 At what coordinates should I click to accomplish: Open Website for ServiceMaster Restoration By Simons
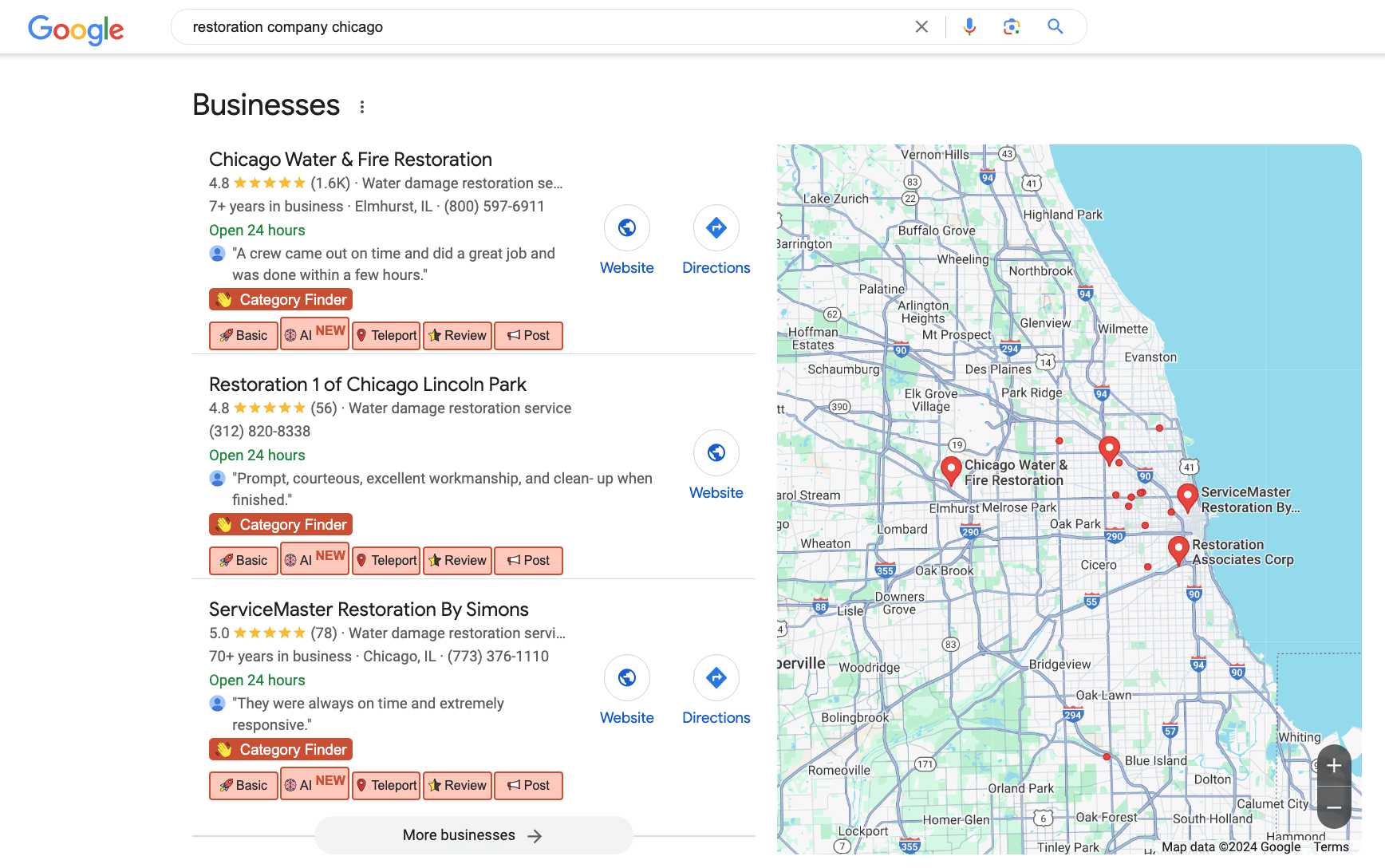click(x=627, y=691)
